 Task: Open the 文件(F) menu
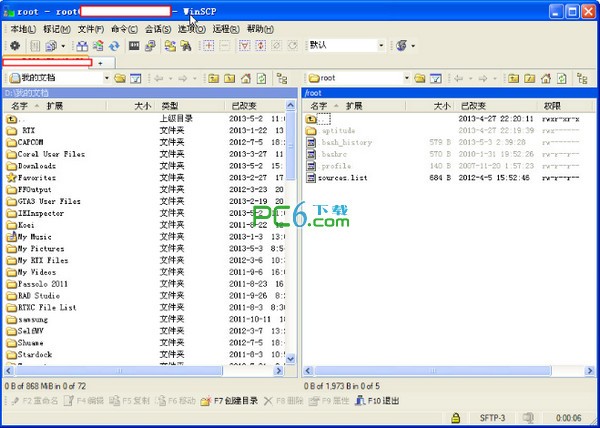click(91, 29)
